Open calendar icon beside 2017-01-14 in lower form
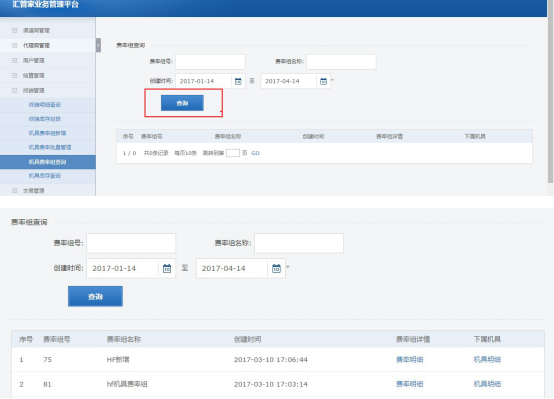The width and height of the screenshot is (554, 399). coord(167,269)
